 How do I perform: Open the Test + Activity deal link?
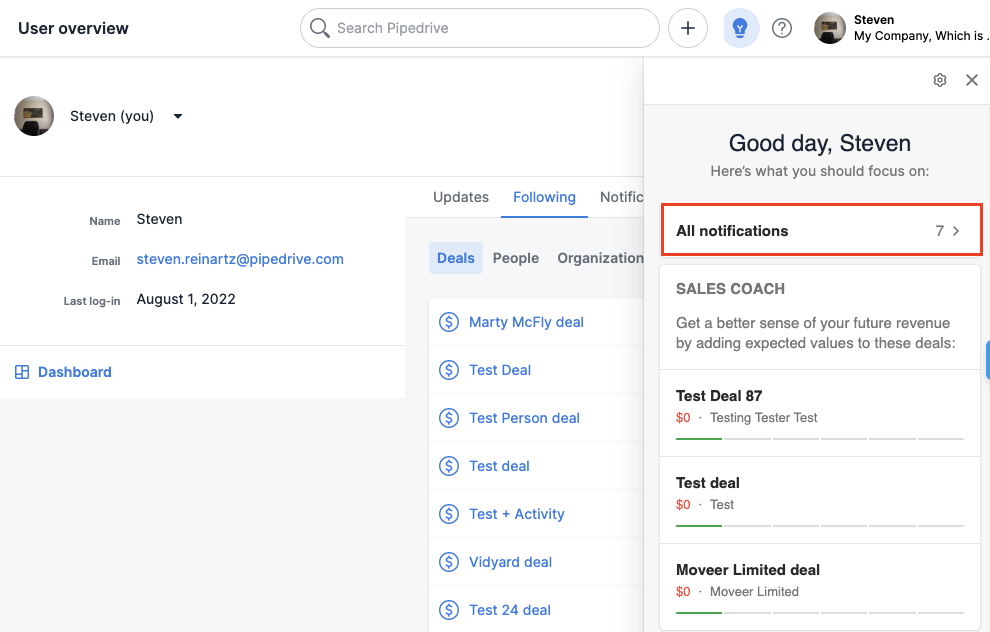pos(516,514)
